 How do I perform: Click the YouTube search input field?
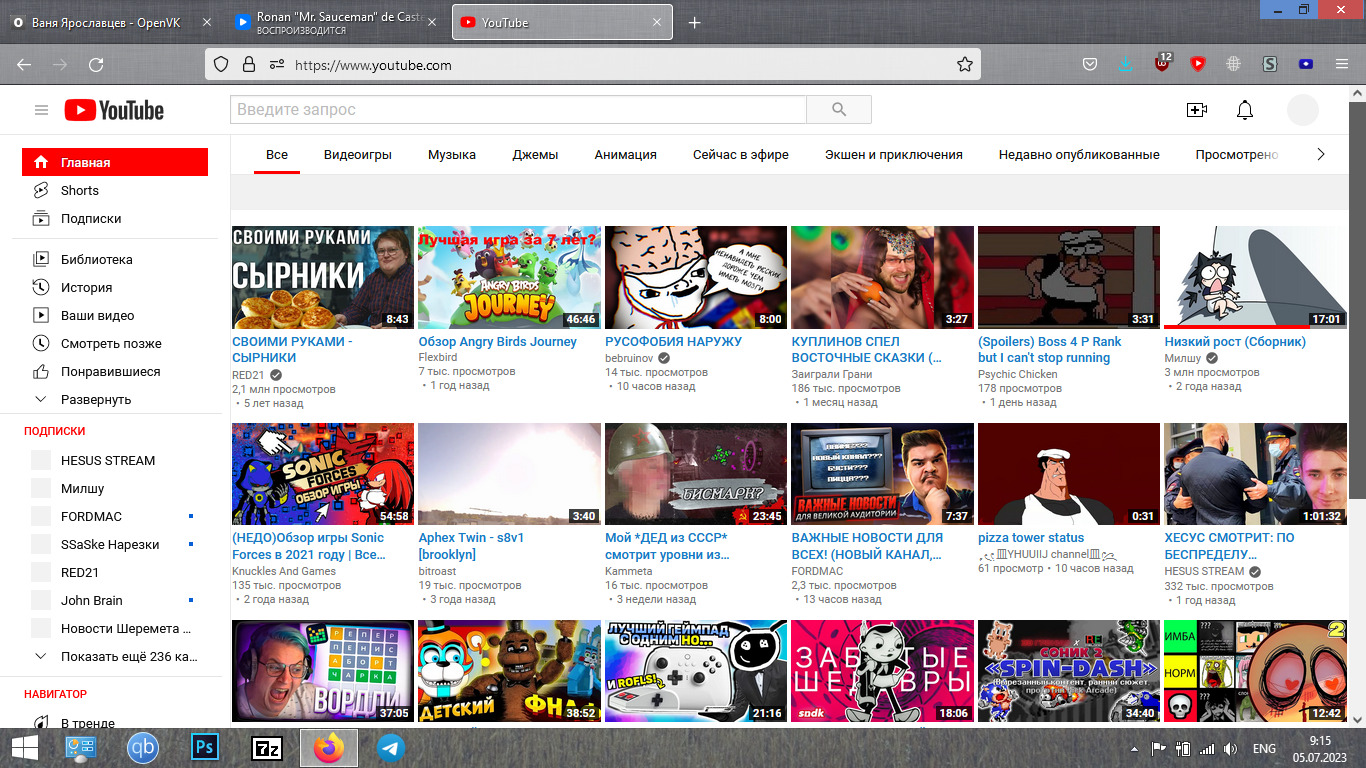[518, 110]
